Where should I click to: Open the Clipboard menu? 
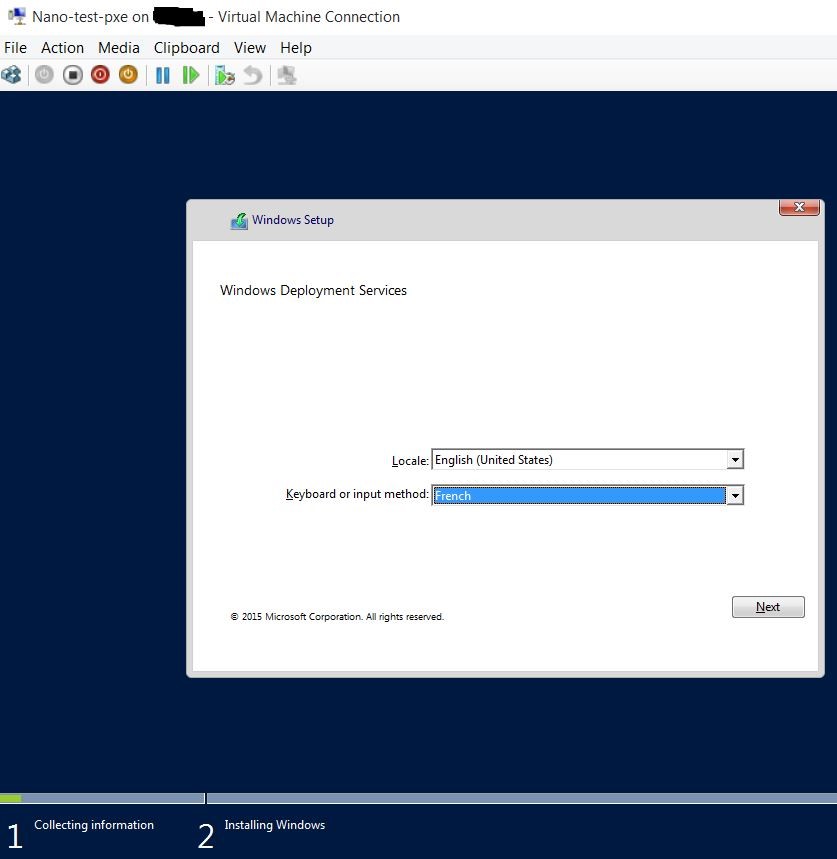coord(187,48)
